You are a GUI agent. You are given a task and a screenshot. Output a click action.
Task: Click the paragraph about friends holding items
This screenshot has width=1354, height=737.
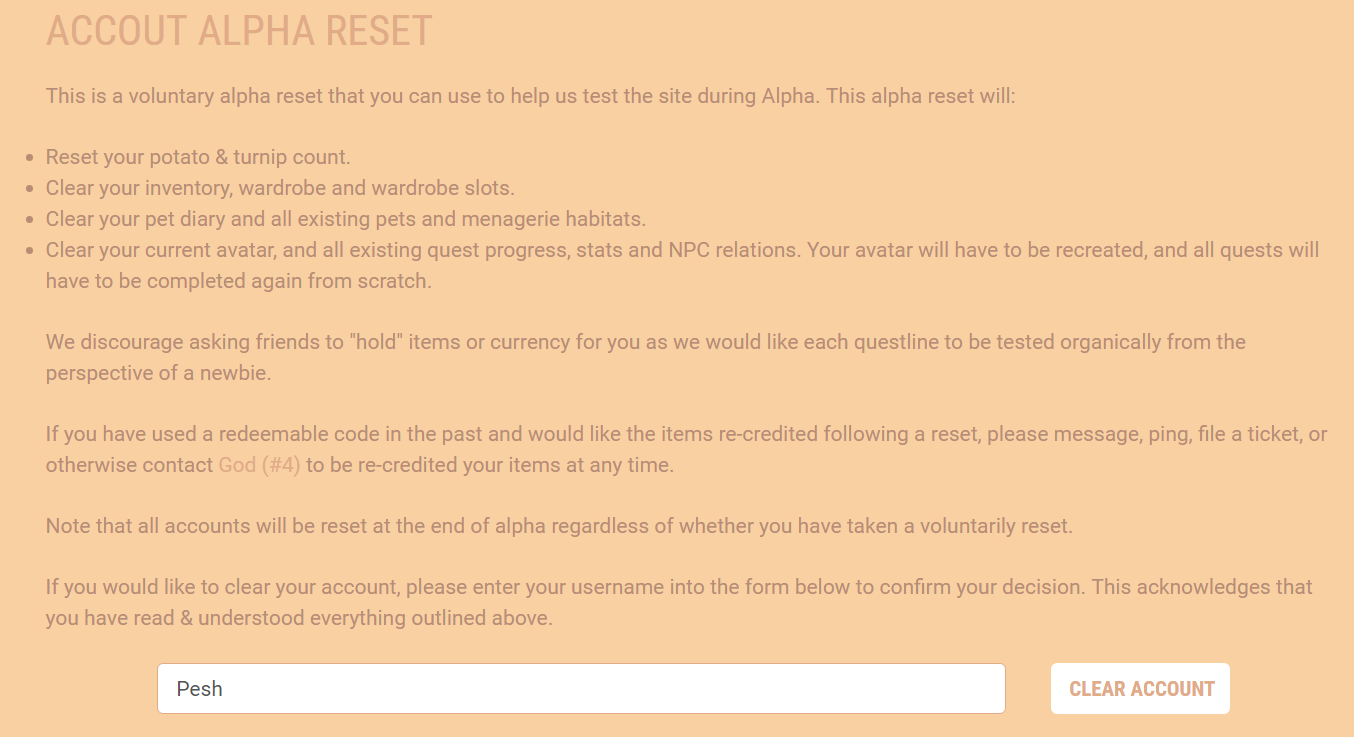[x=645, y=342]
